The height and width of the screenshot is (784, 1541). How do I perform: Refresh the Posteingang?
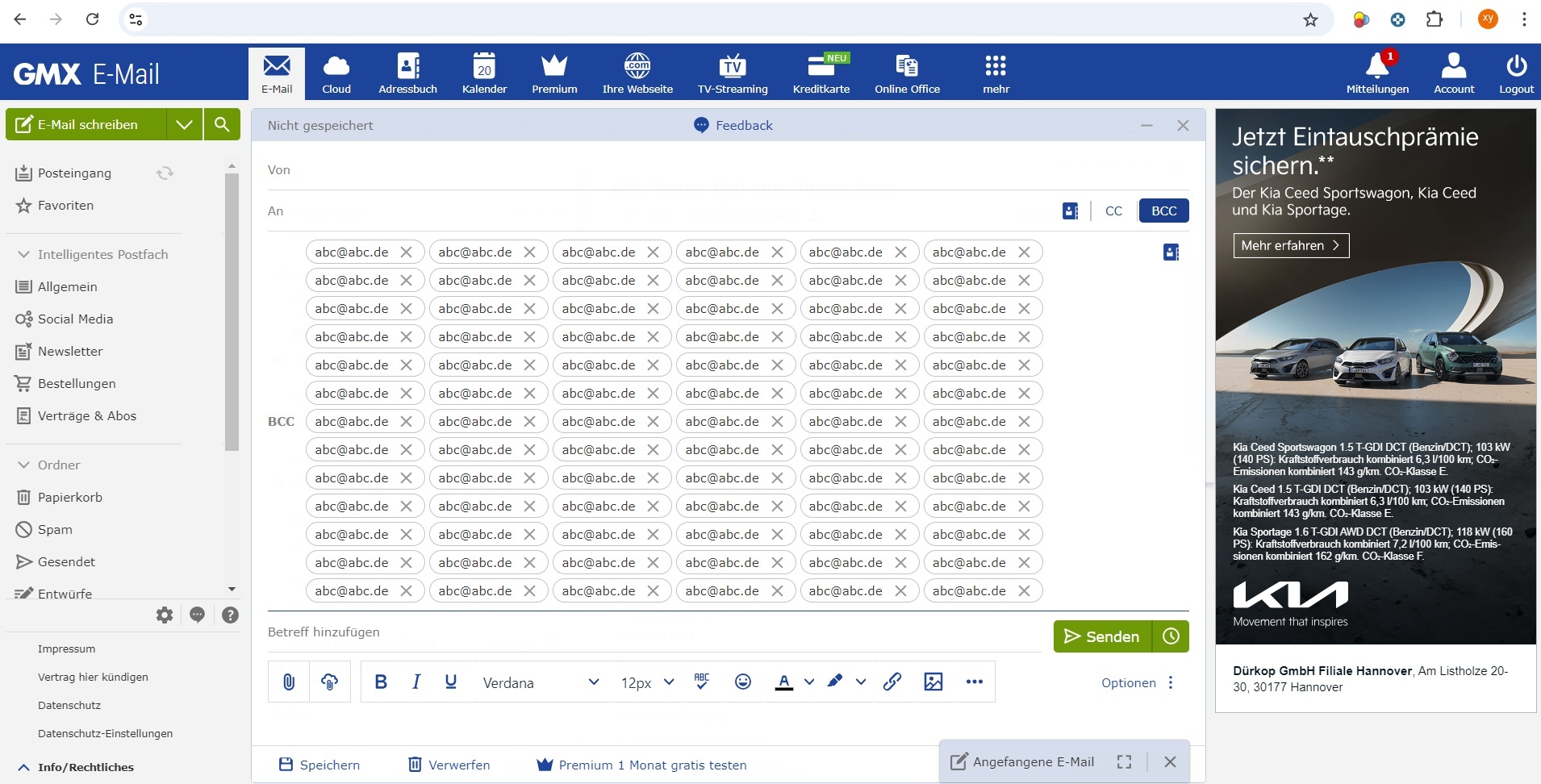tap(165, 173)
